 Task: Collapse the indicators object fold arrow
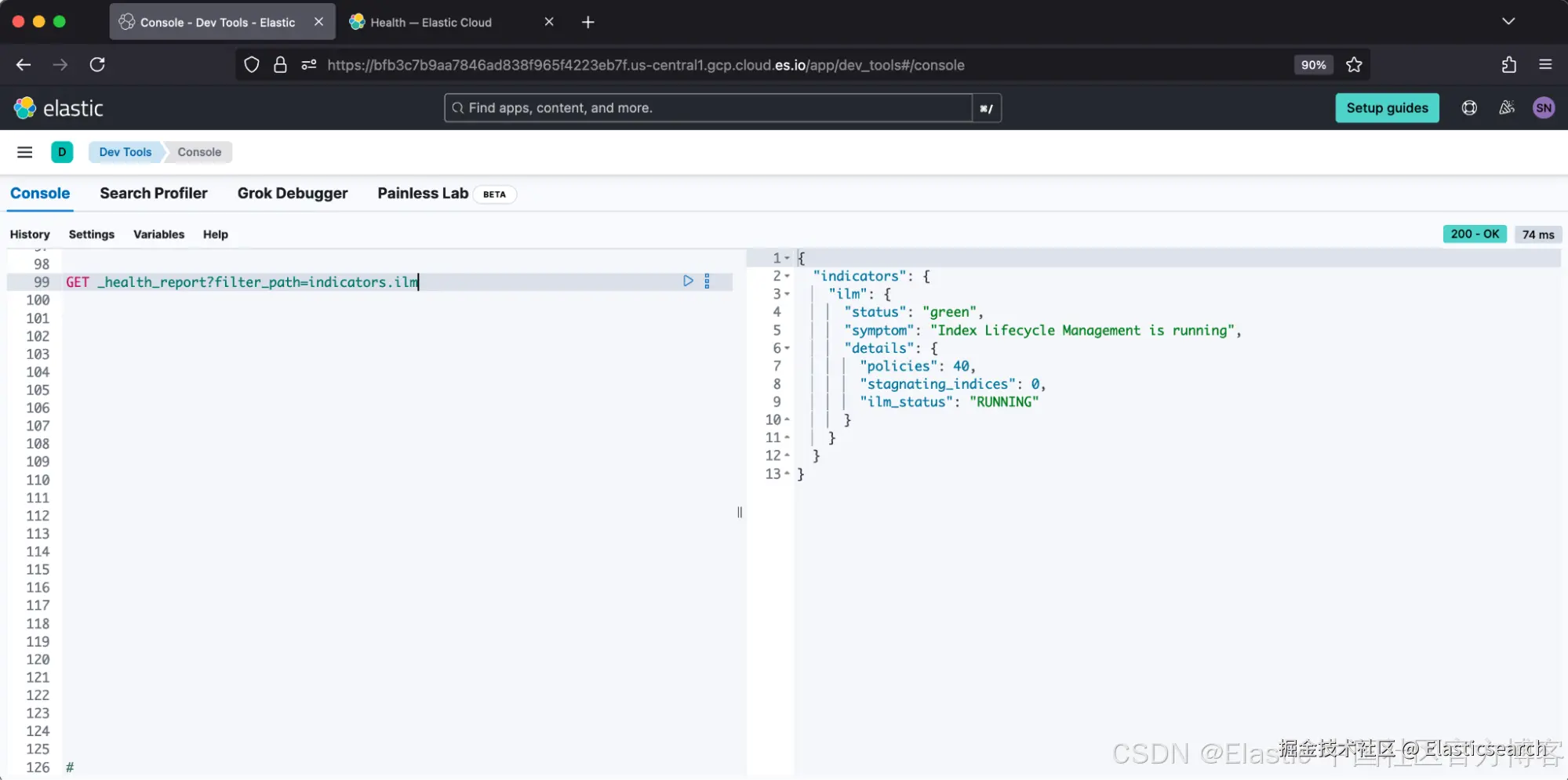coord(787,276)
